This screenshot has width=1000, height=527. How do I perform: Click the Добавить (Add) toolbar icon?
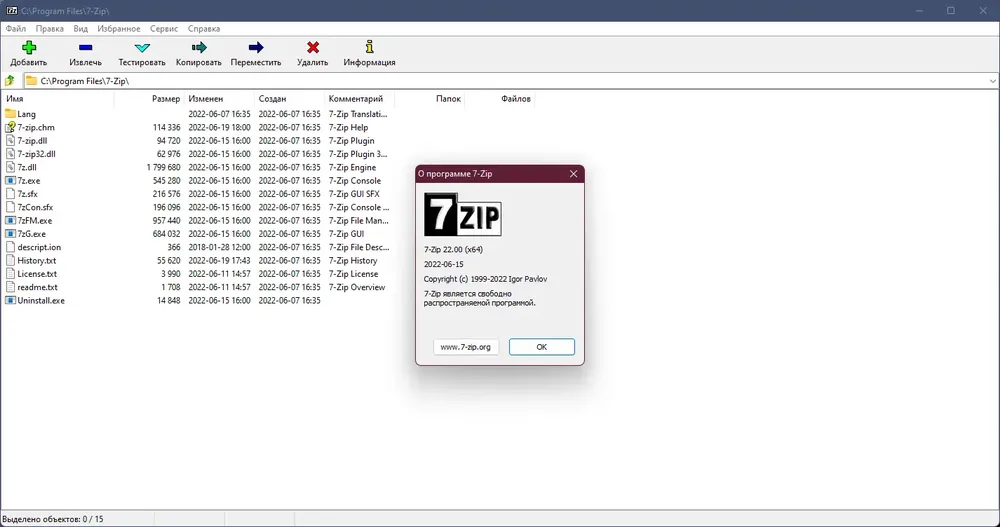(29, 47)
